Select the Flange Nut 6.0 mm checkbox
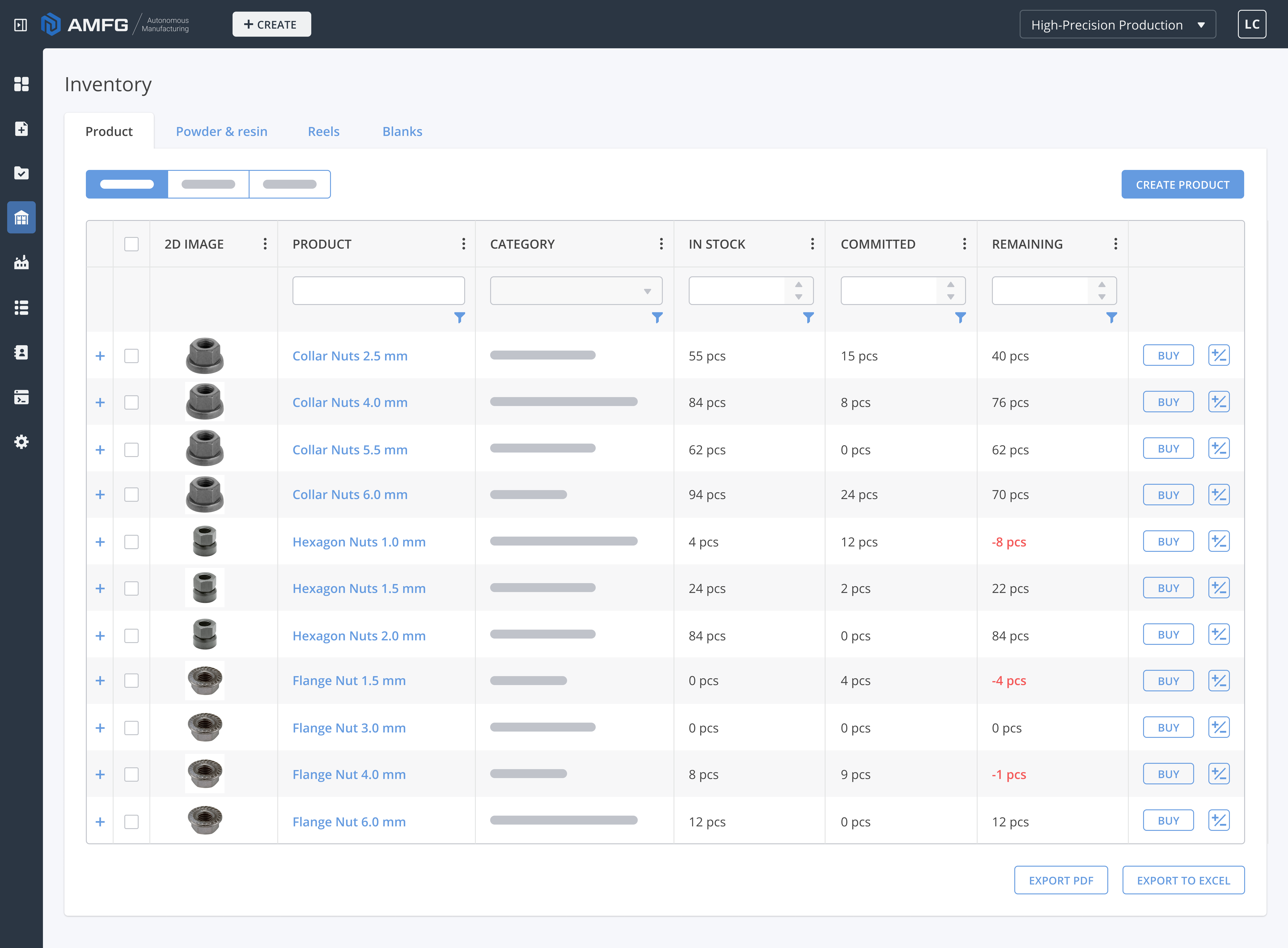This screenshot has width=1288, height=948. 131,821
